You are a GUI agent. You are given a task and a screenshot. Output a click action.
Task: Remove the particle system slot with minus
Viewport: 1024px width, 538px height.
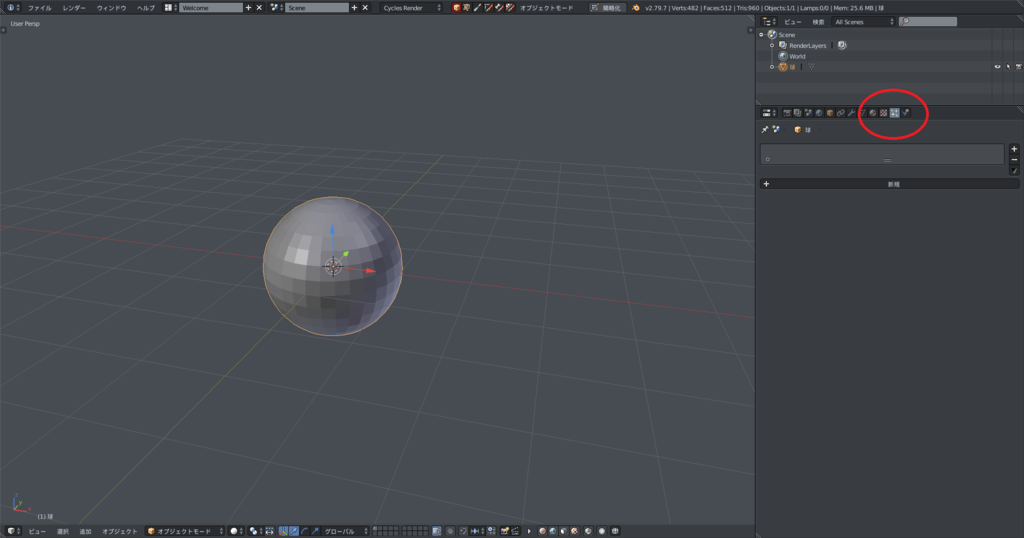[1014, 160]
